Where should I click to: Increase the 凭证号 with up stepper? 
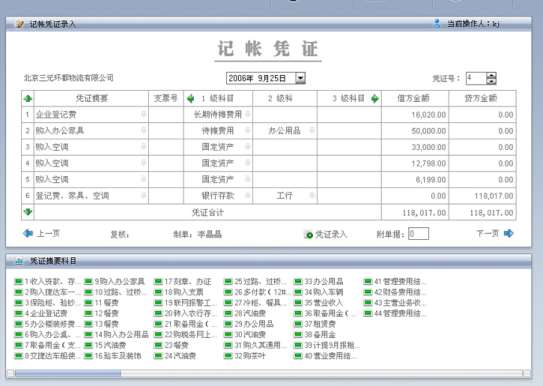pyautogui.click(x=491, y=75)
